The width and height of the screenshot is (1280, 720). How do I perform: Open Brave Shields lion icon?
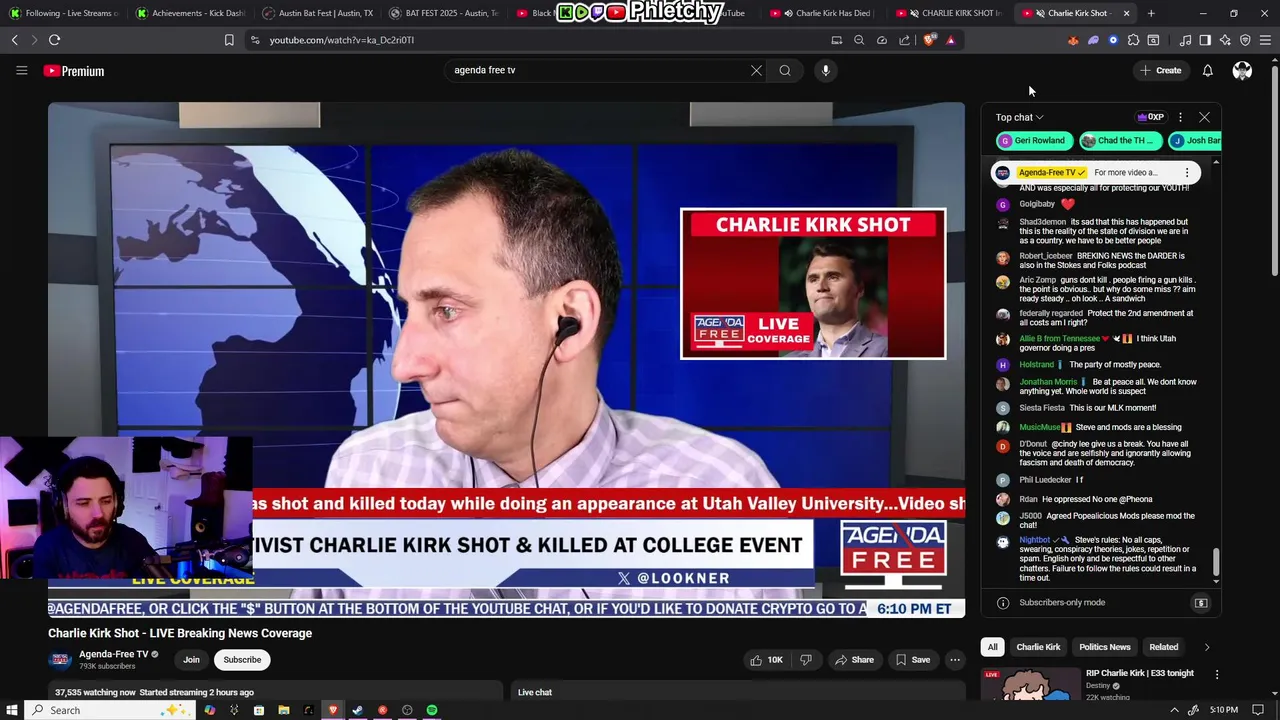[x=929, y=40]
